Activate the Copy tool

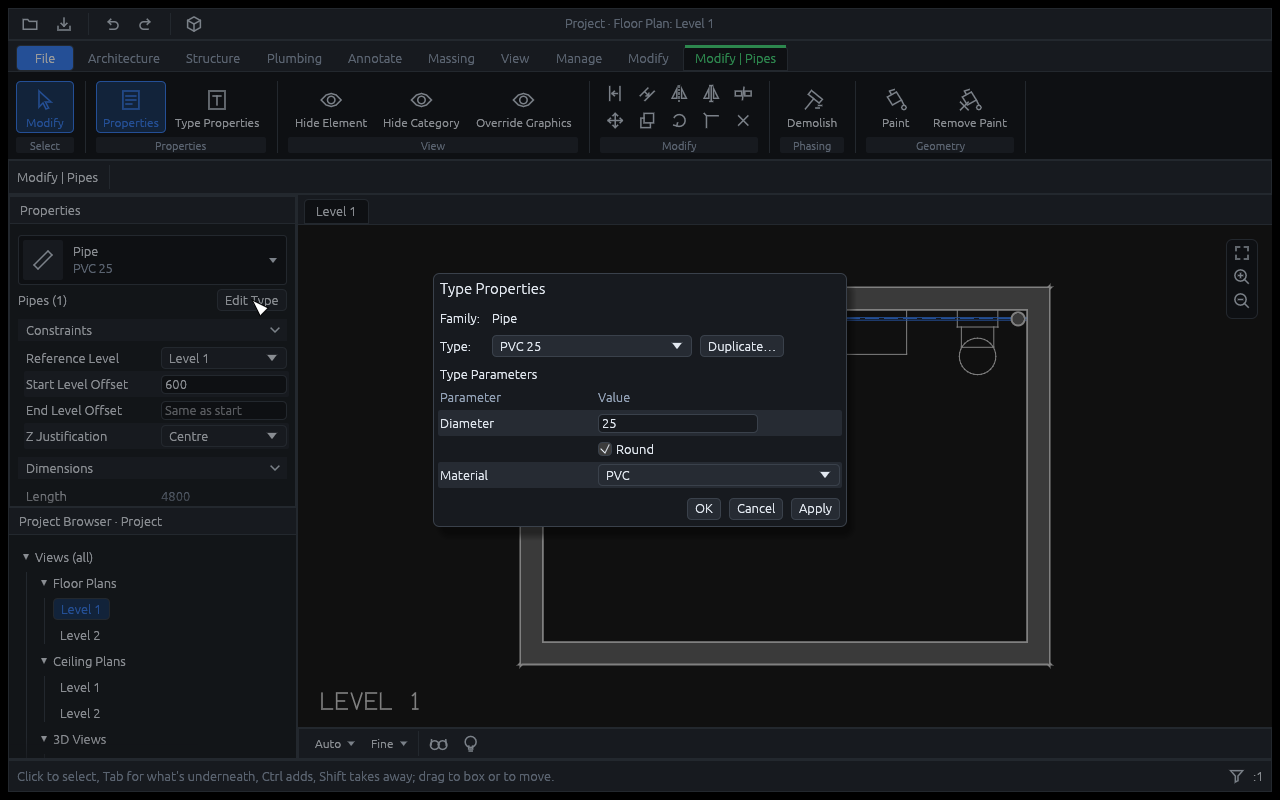647,120
